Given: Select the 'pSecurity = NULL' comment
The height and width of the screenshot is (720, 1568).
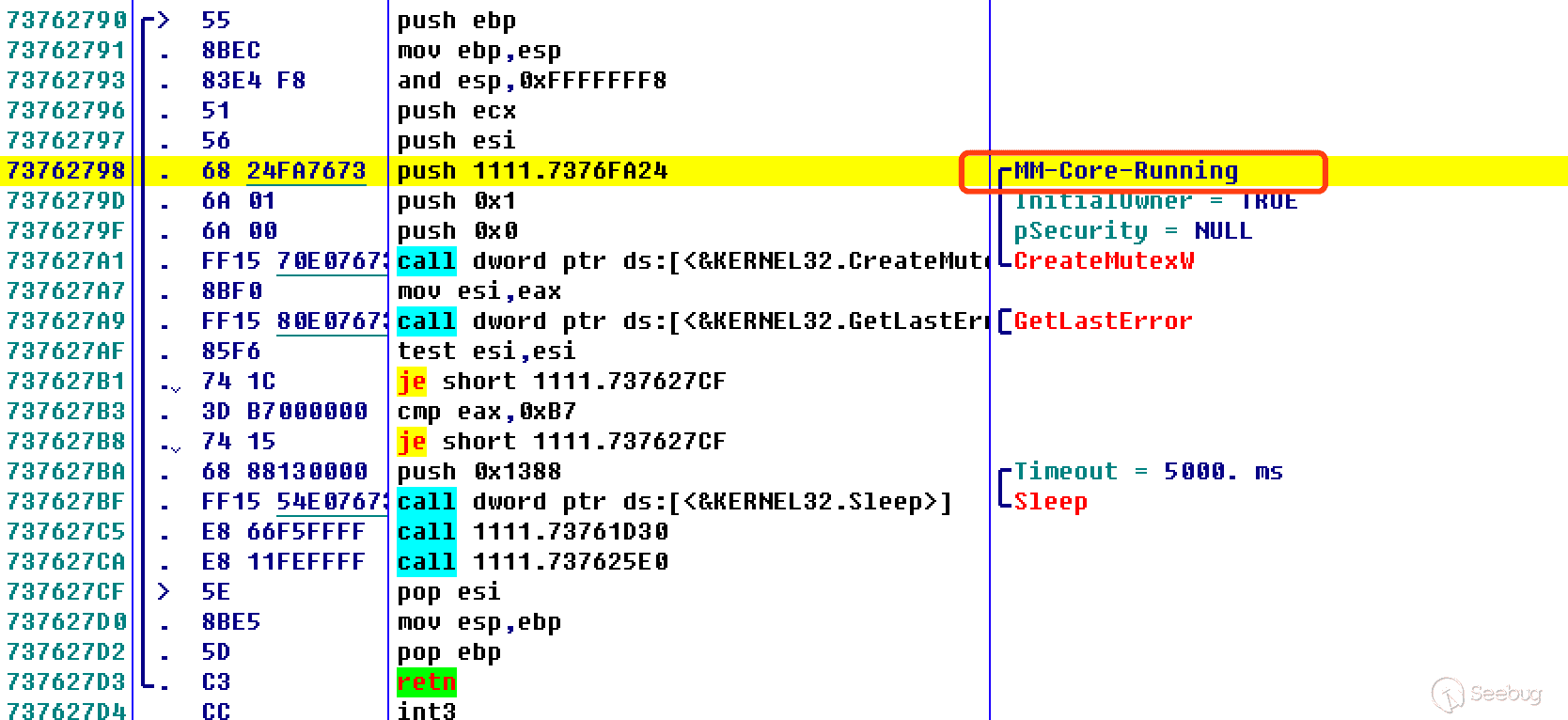Looking at the screenshot, I should tap(1134, 230).
